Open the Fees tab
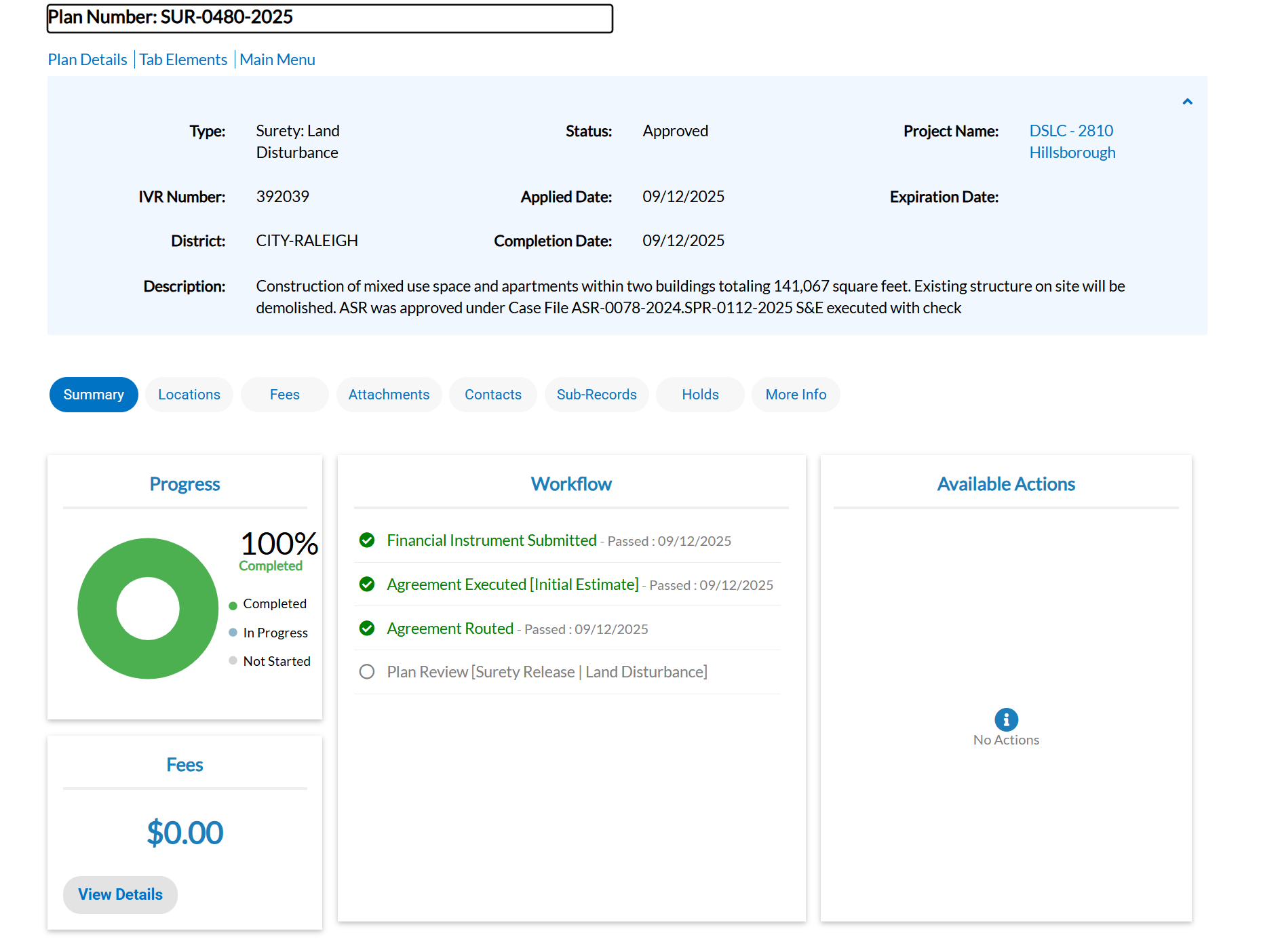 (x=284, y=395)
